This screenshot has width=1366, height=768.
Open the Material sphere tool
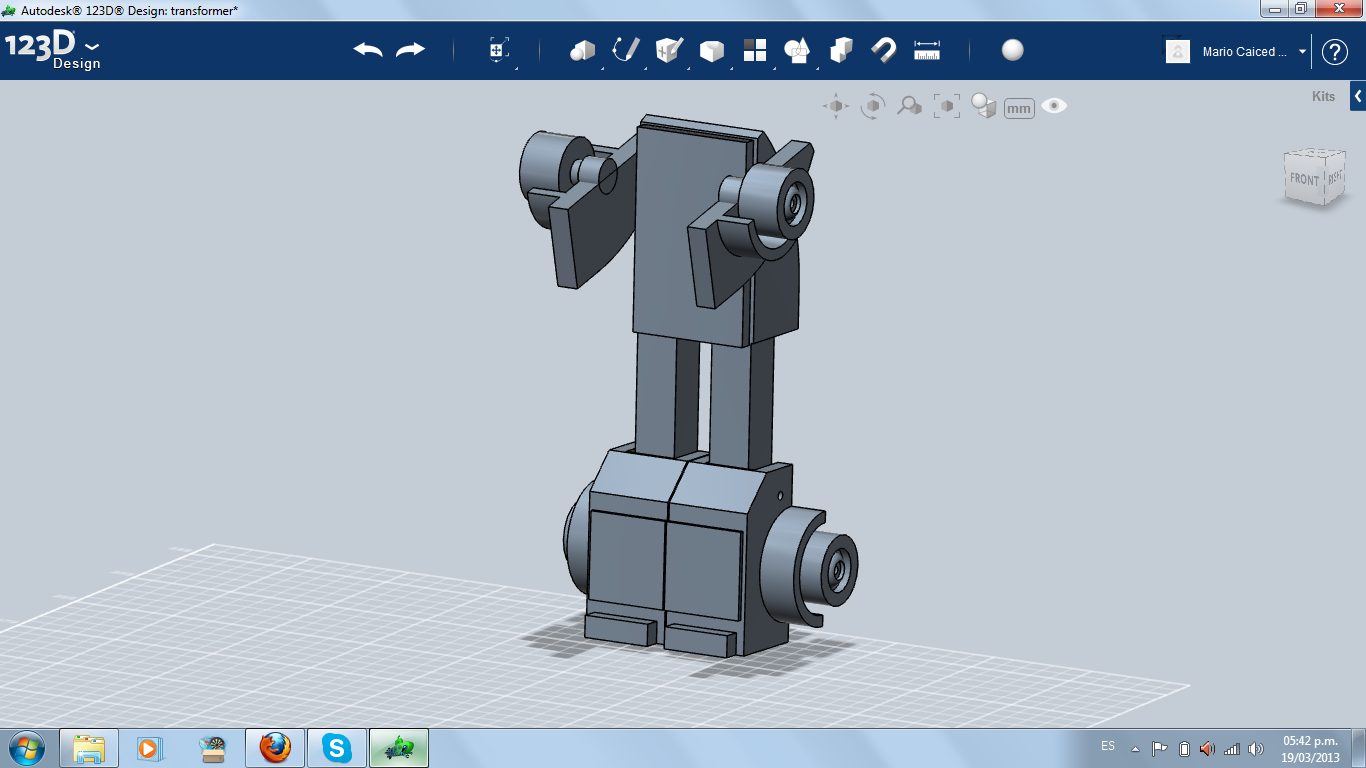pyautogui.click(x=1013, y=50)
